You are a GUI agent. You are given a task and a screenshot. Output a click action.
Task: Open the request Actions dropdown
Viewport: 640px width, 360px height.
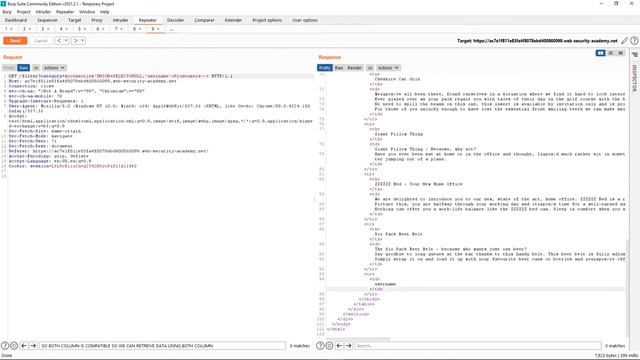point(54,68)
